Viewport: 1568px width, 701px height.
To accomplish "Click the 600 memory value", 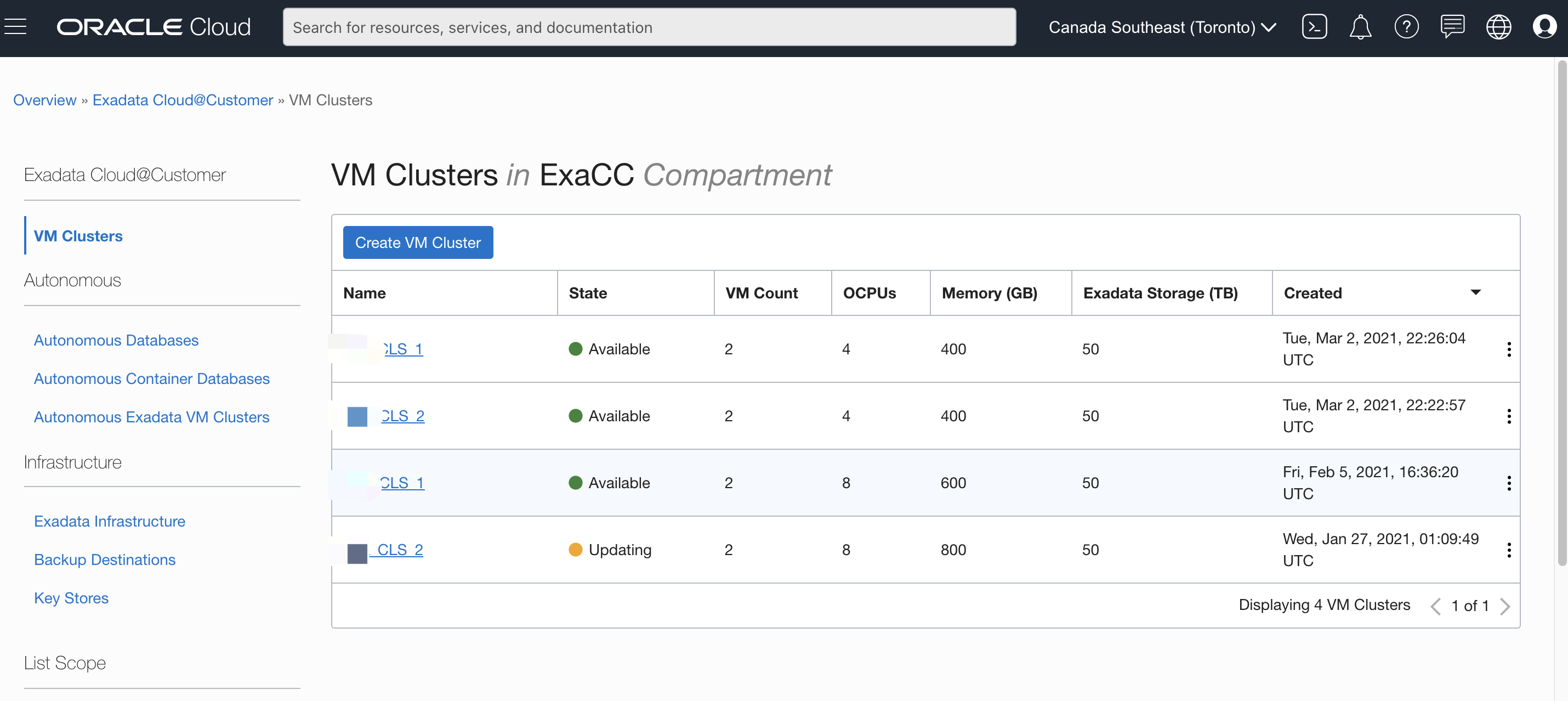I will [953, 483].
